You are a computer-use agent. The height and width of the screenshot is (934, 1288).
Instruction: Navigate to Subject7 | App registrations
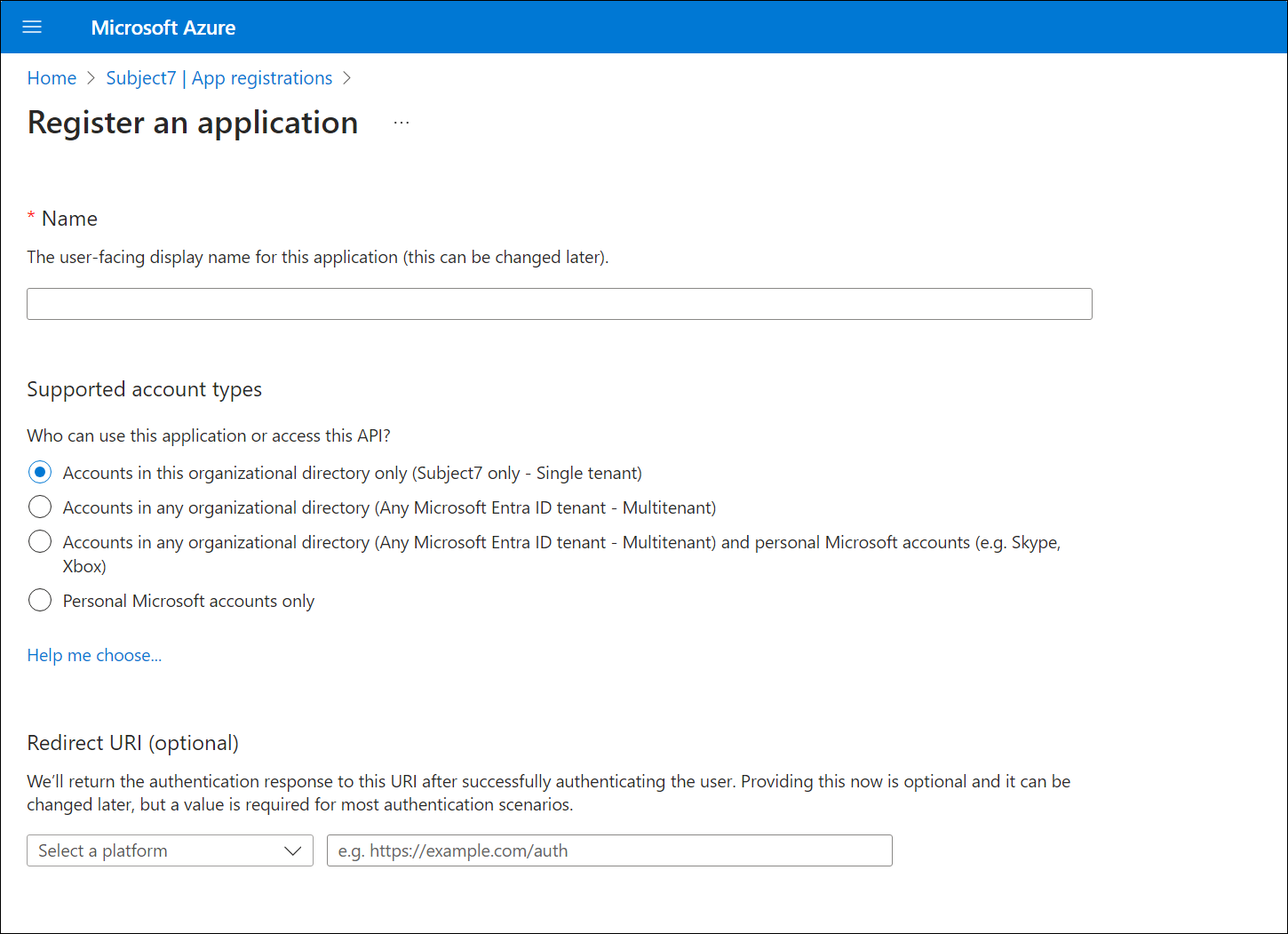click(219, 78)
